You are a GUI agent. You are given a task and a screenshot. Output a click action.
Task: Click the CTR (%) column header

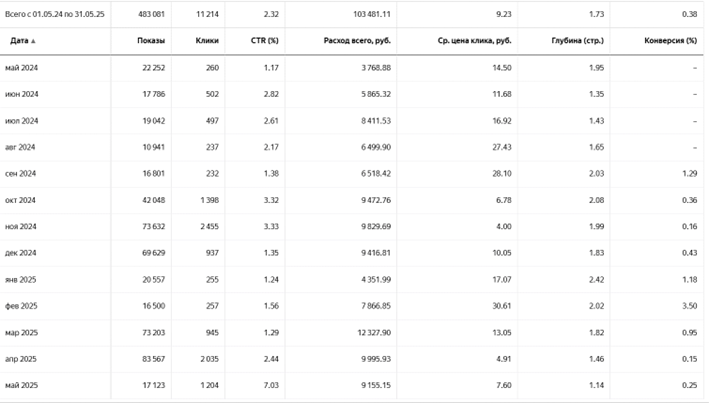click(x=263, y=41)
